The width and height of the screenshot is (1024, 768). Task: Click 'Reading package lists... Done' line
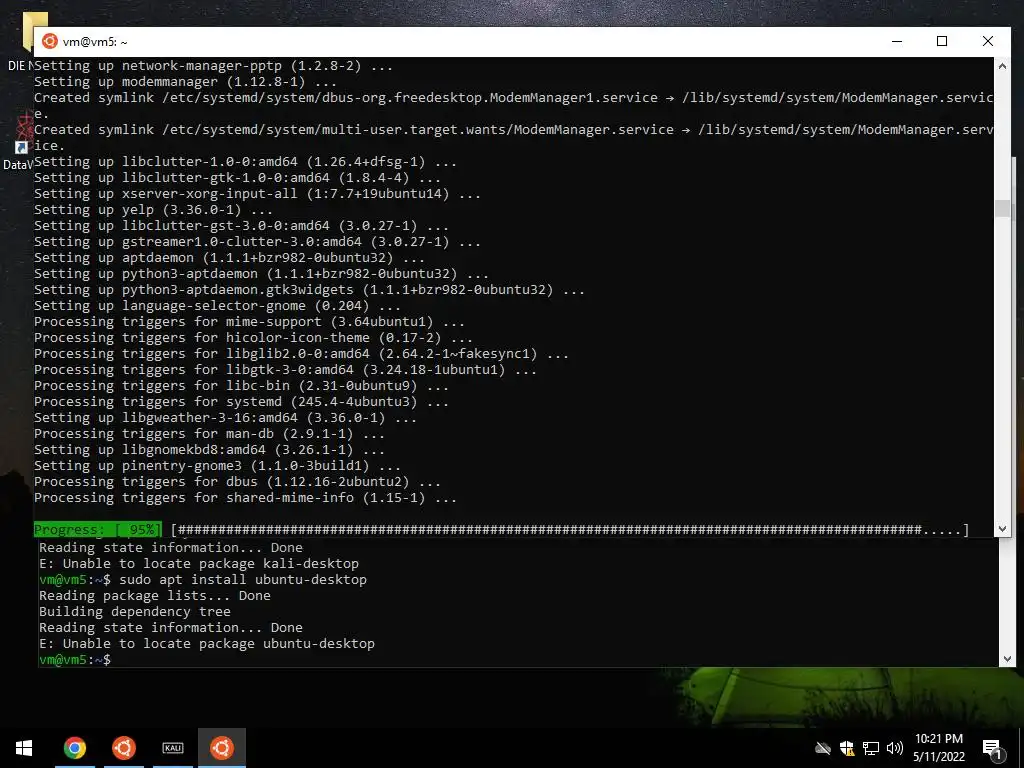click(155, 596)
